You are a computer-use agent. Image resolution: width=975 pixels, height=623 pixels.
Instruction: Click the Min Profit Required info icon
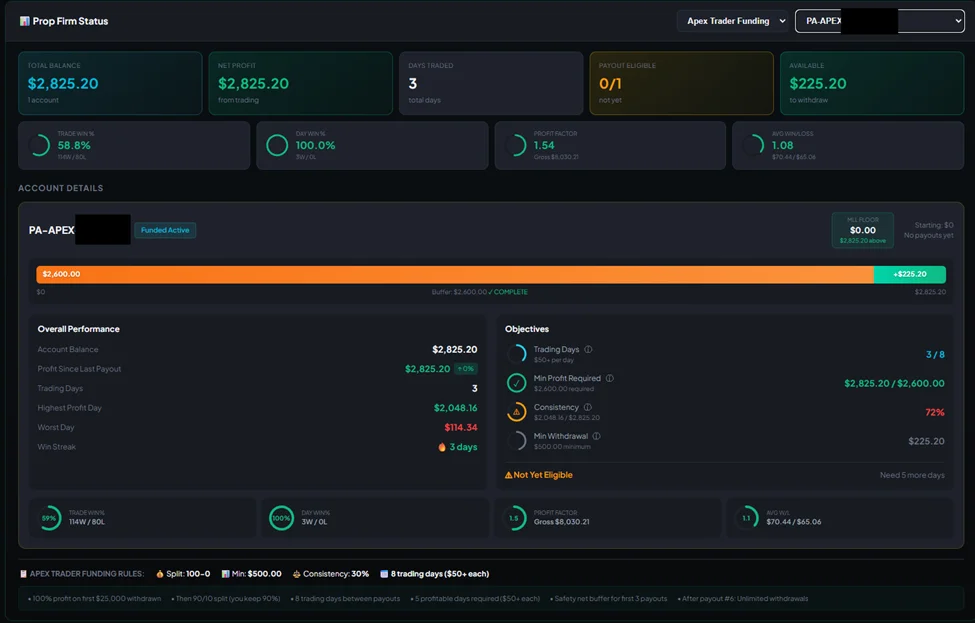point(610,378)
